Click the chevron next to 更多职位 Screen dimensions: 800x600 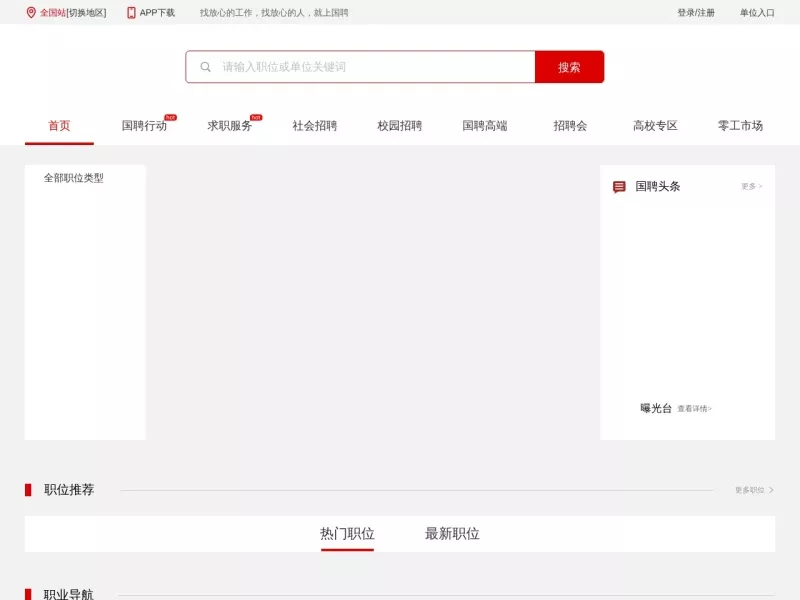tap(771, 490)
